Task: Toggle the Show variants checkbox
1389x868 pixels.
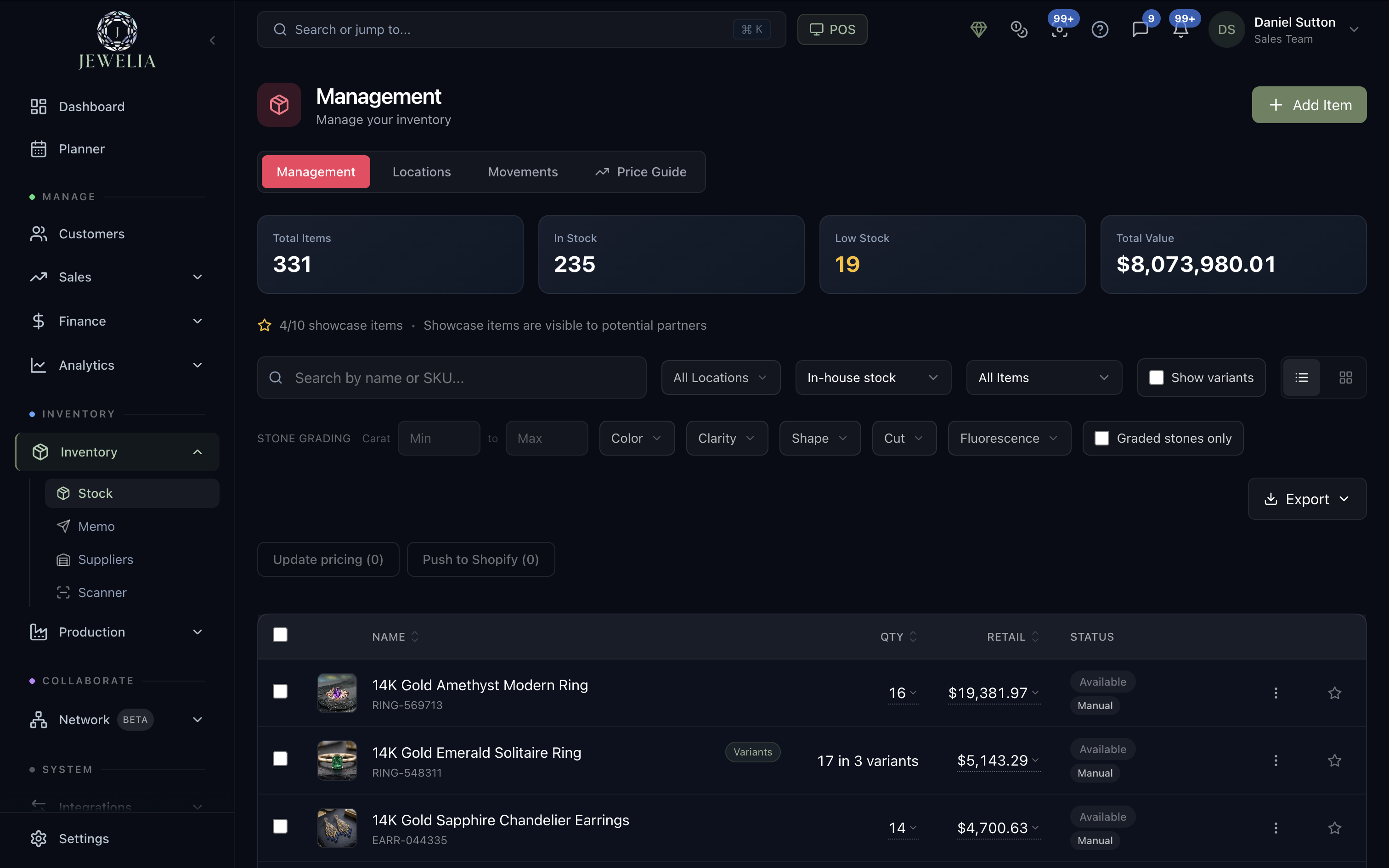Action: tap(1156, 377)
